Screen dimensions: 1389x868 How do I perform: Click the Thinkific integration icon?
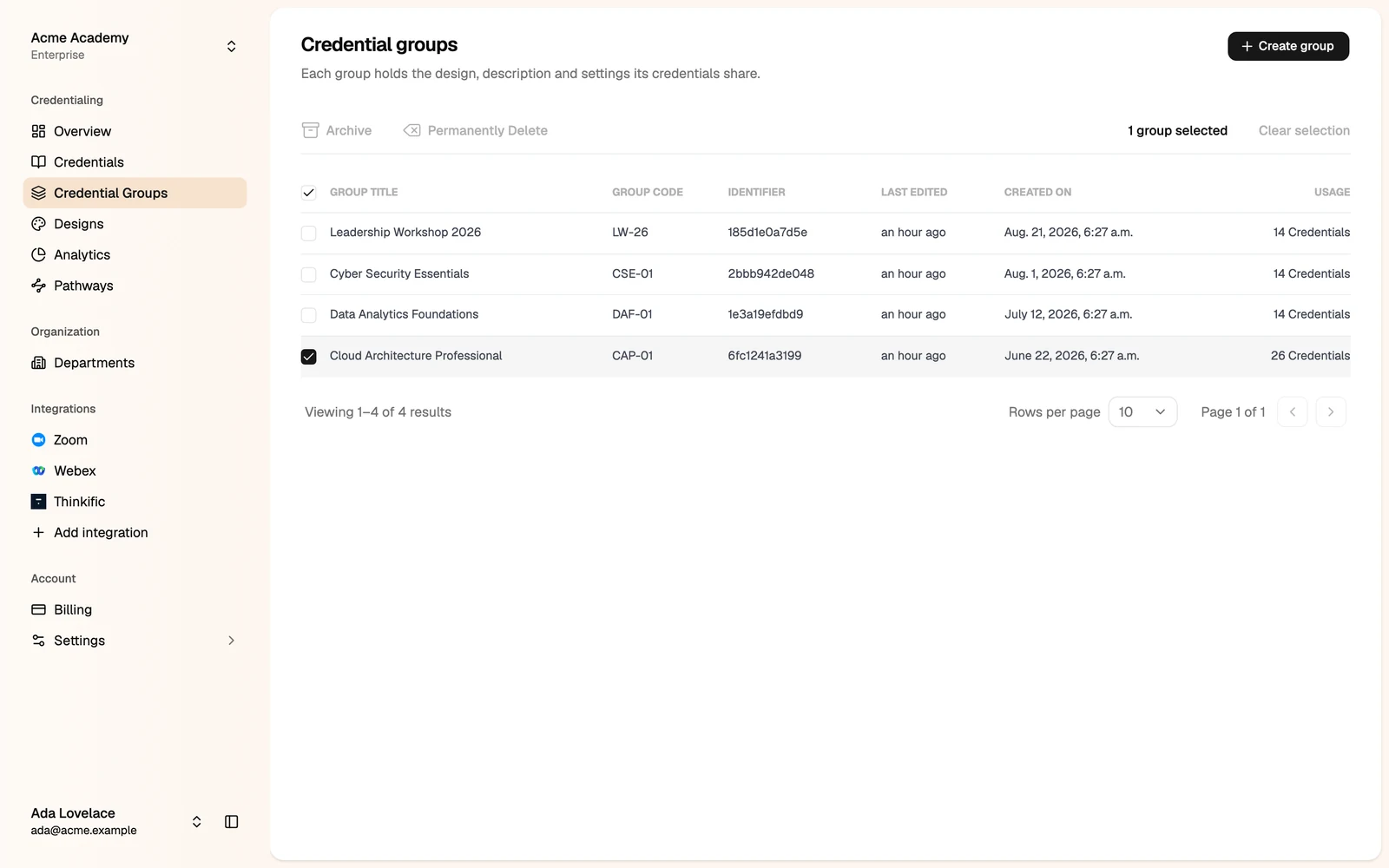38,502
